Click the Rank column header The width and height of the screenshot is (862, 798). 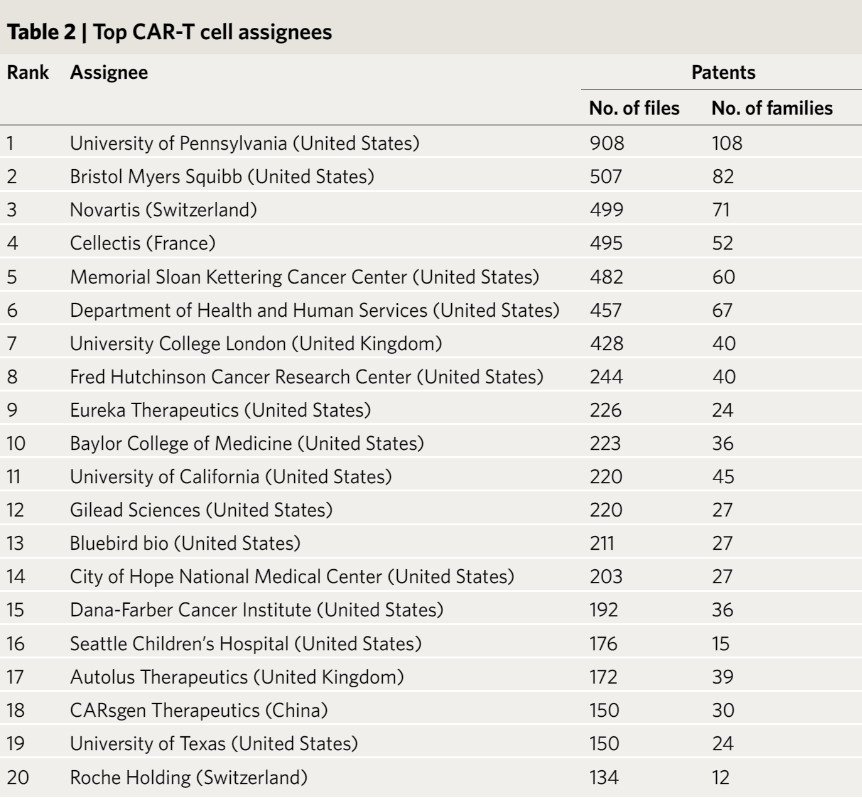tap(27, 73)
